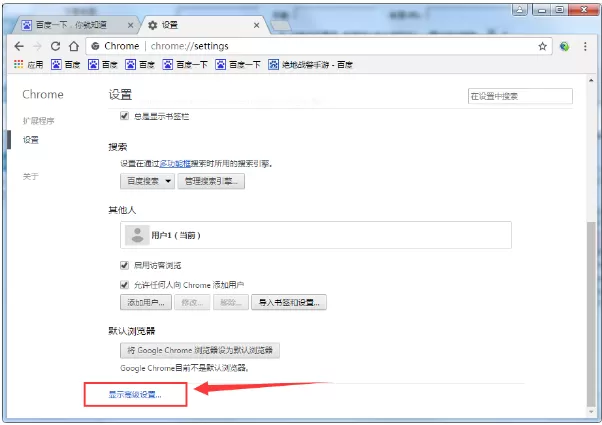Select the 设置 tab
This screenshot has height=425, width=602.
pos(203,25)
